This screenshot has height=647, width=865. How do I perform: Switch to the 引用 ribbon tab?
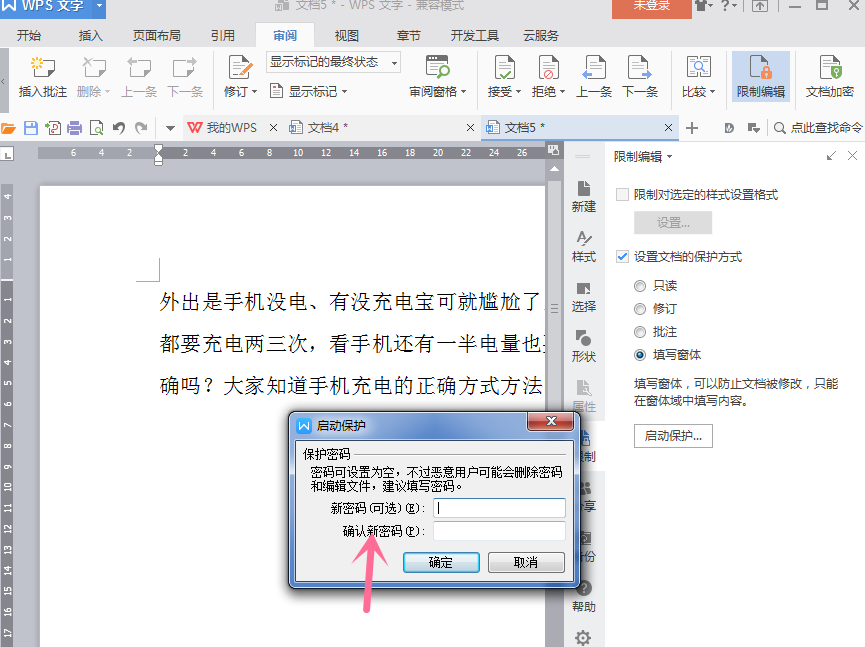point(223,36)
